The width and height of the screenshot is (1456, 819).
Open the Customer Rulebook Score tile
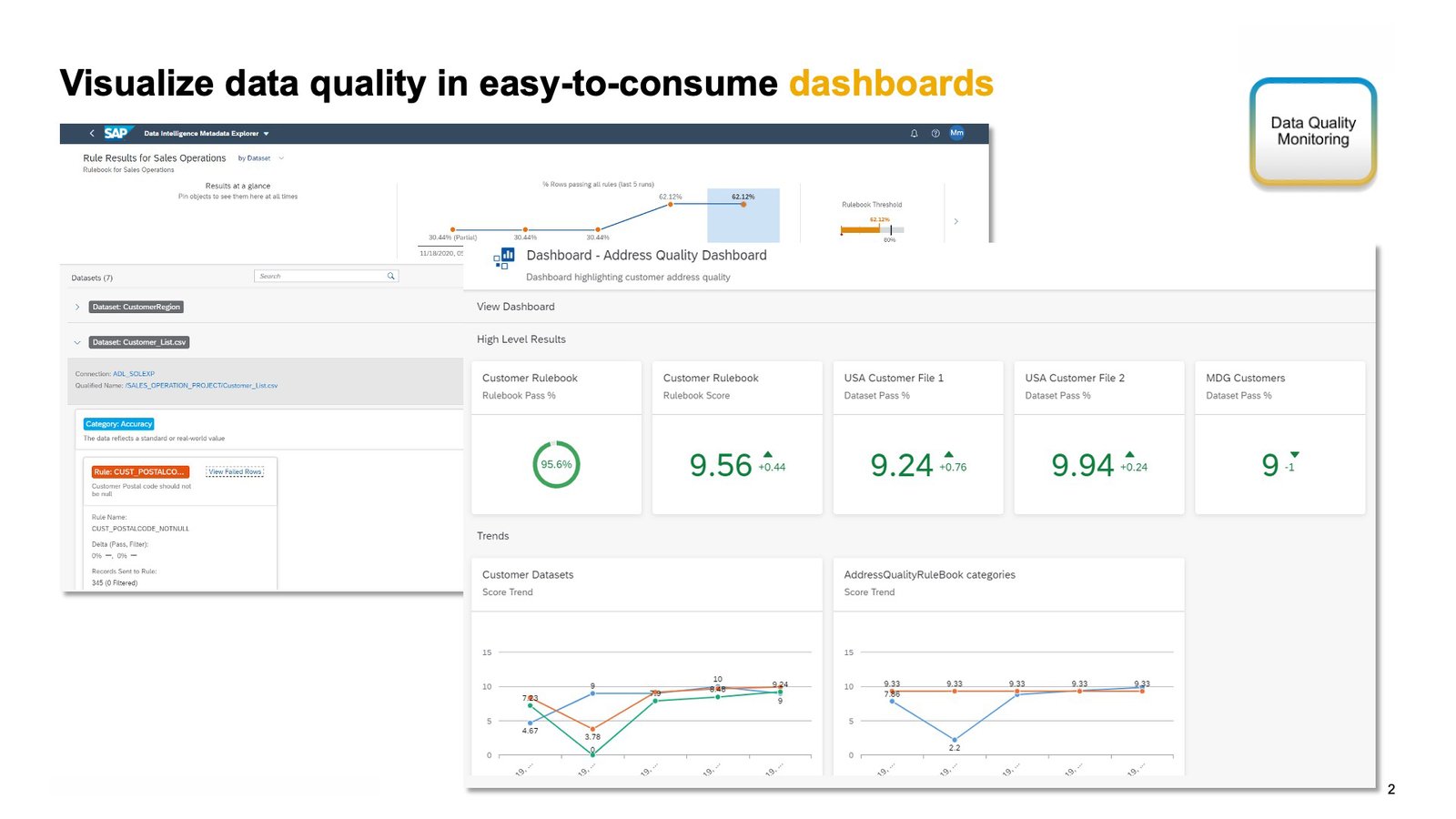pyautogui.click(x=737, y=438)
